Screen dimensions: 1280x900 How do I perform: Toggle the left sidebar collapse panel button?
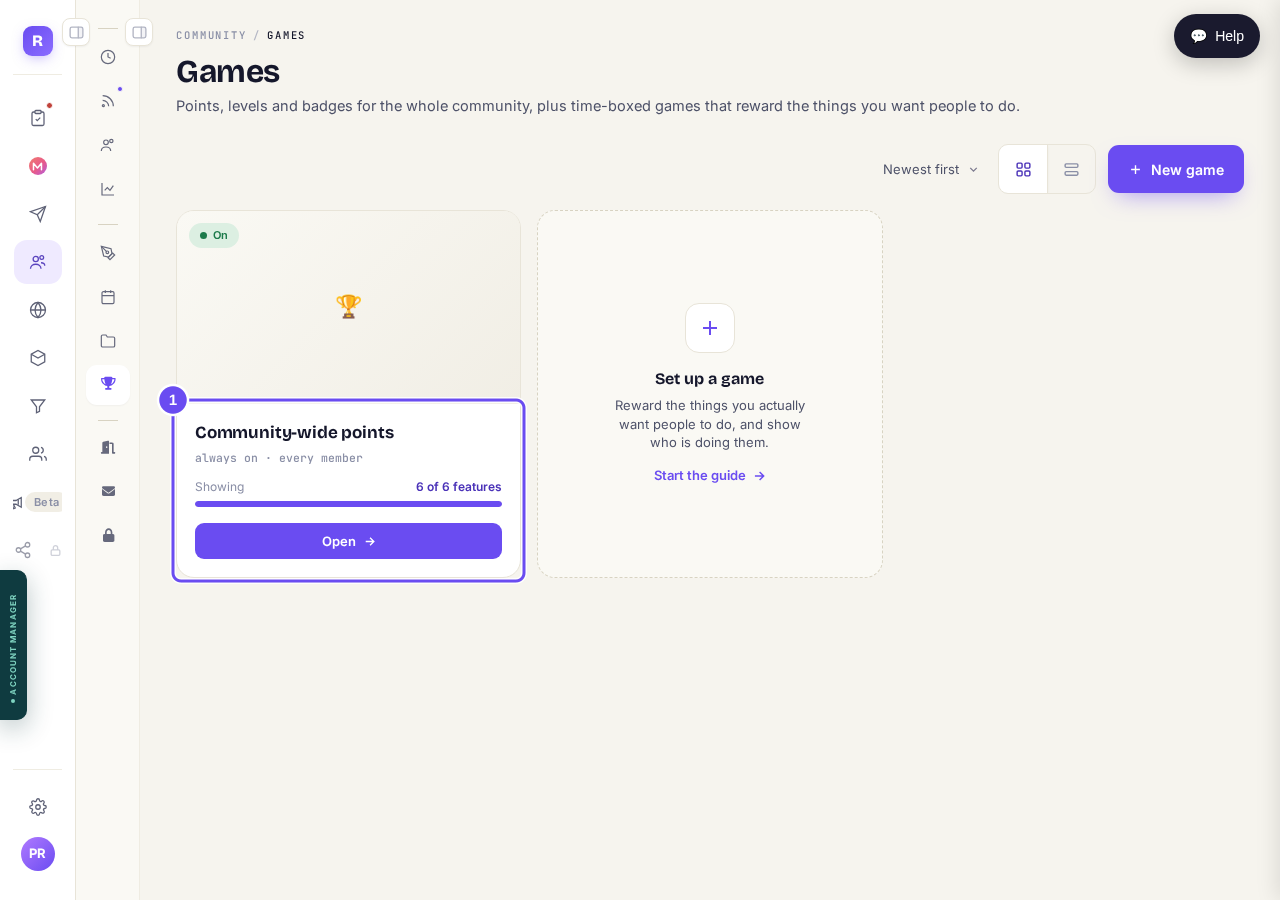tap(76, 32)
